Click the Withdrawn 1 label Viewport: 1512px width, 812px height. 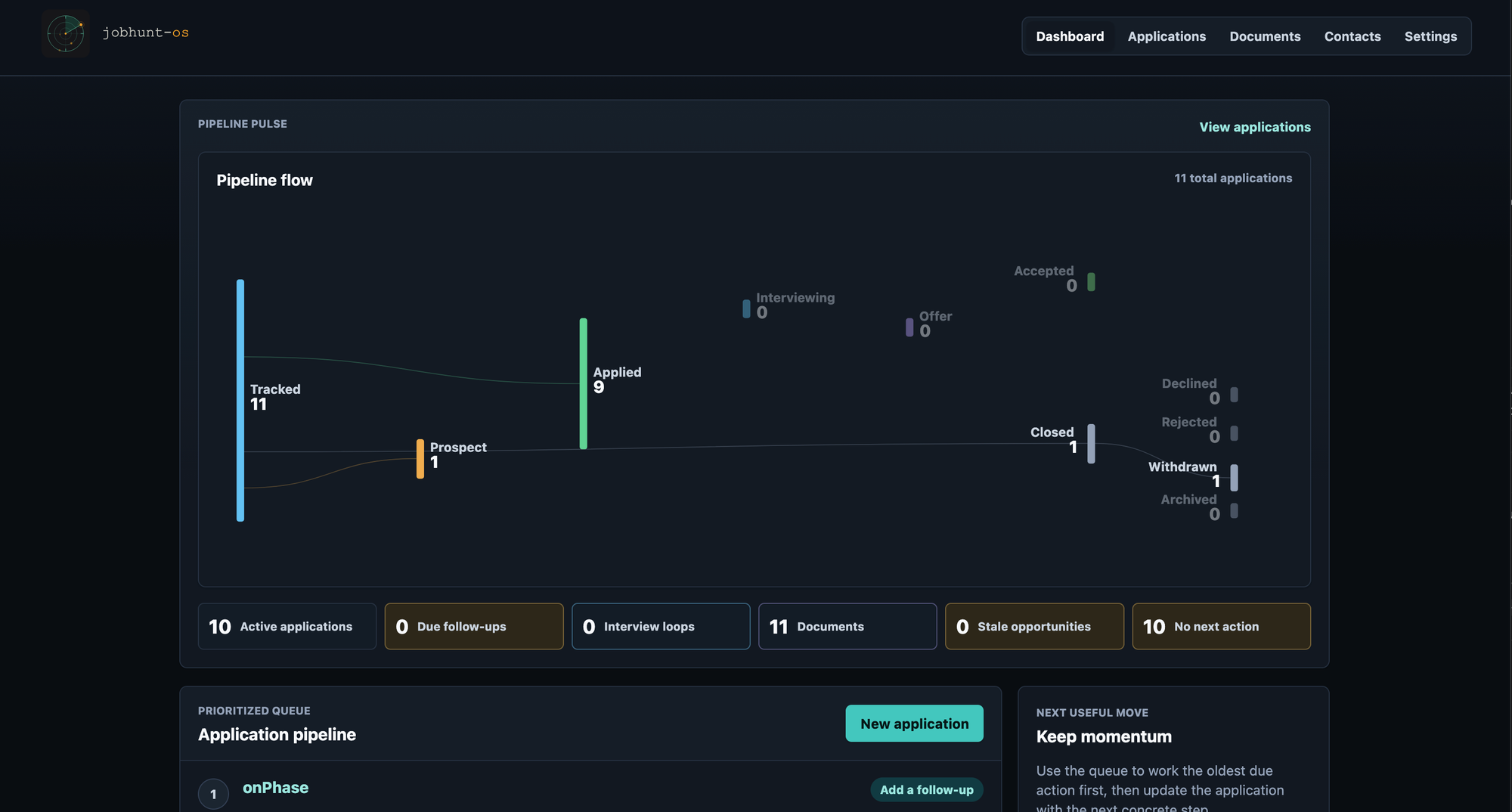[x=1184, y=474]
